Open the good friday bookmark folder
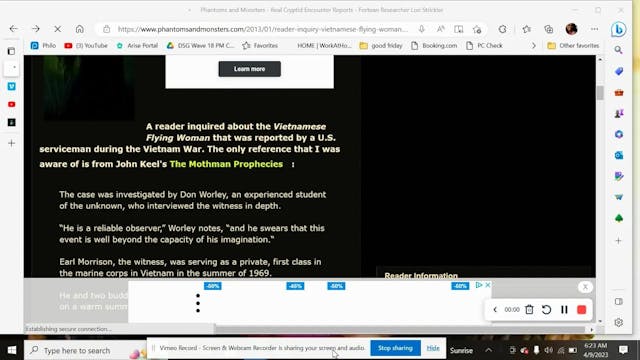This screenshot has height=360, width=640. (381, 46)
